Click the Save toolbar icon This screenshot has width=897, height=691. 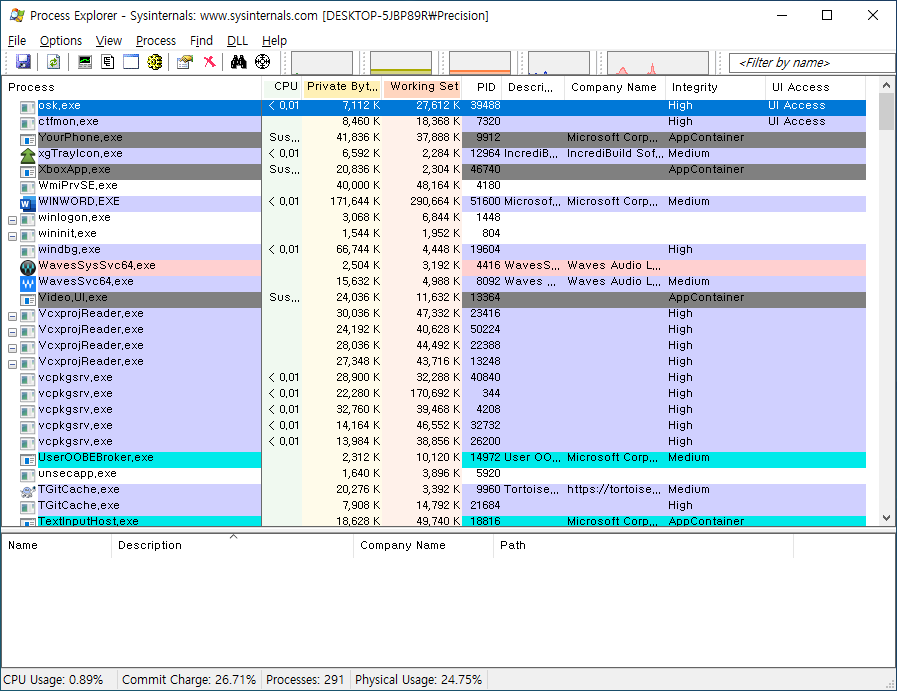pyautogui.click(x=23, y=62)
